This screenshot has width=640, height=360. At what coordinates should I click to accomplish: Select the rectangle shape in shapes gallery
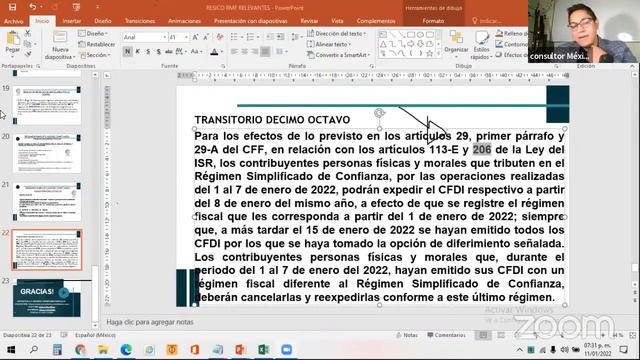(x=411, y=35)
